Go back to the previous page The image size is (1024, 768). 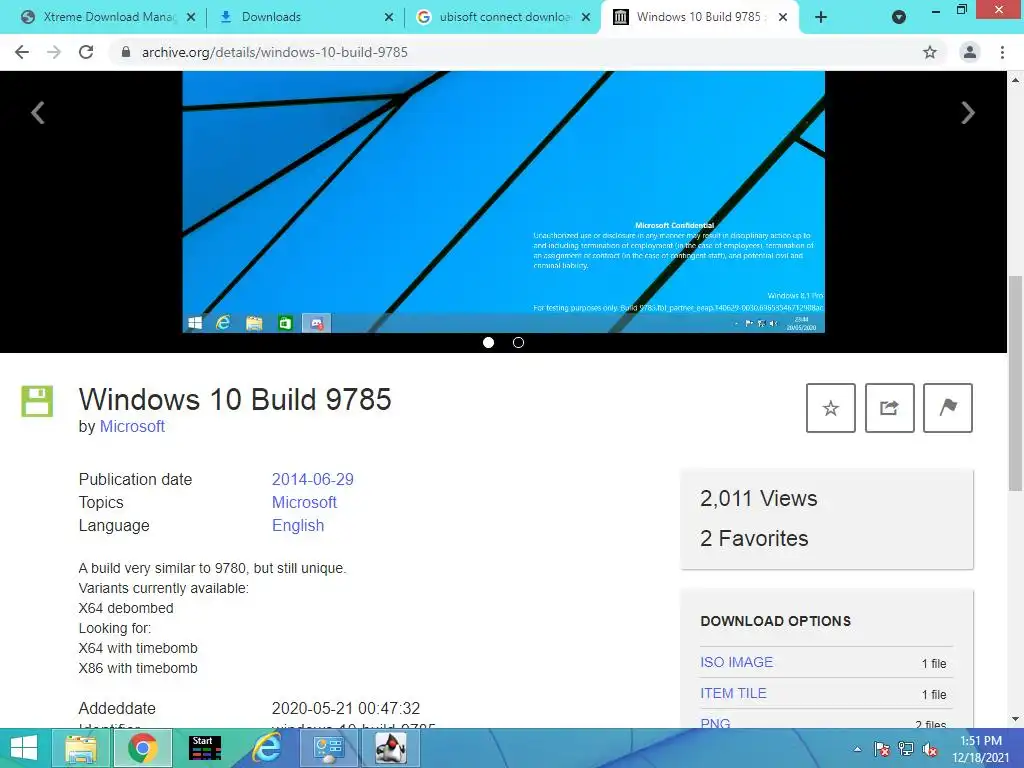coord(22,52)
